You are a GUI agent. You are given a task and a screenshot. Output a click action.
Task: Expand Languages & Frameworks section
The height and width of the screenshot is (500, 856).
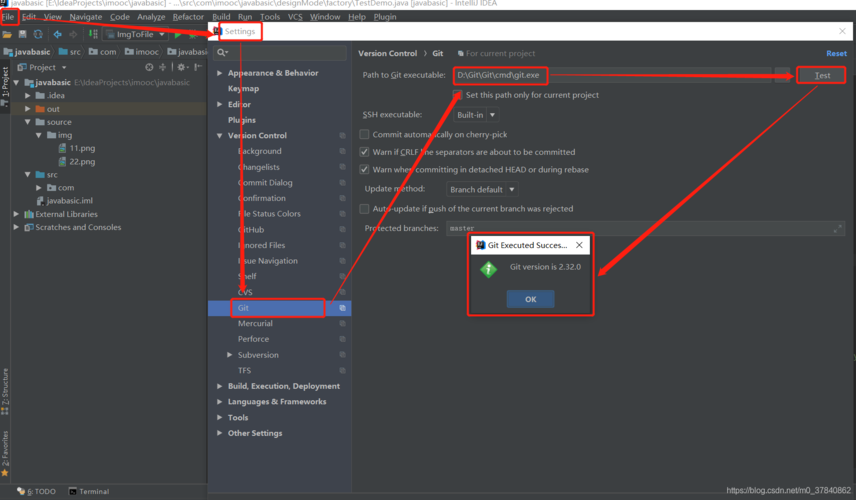tap(219, 402)
